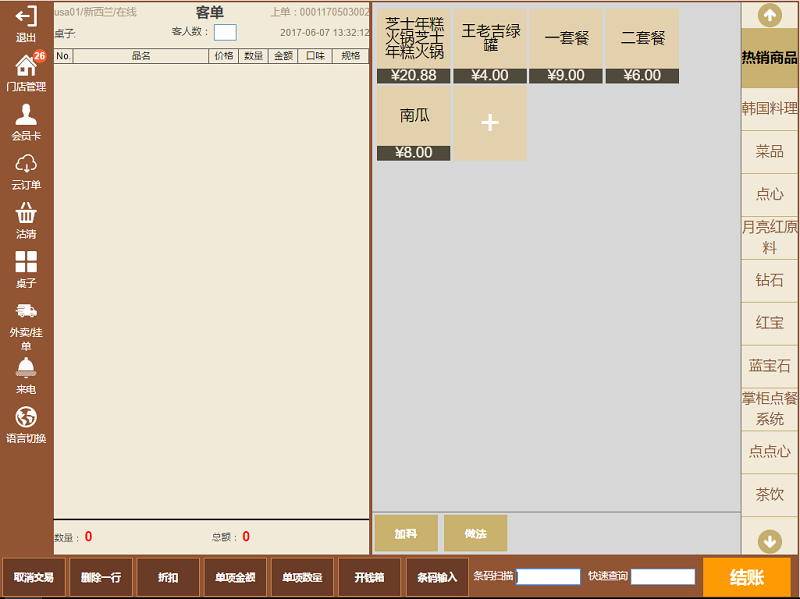Click the 取消交易 button

click(34, 578)
